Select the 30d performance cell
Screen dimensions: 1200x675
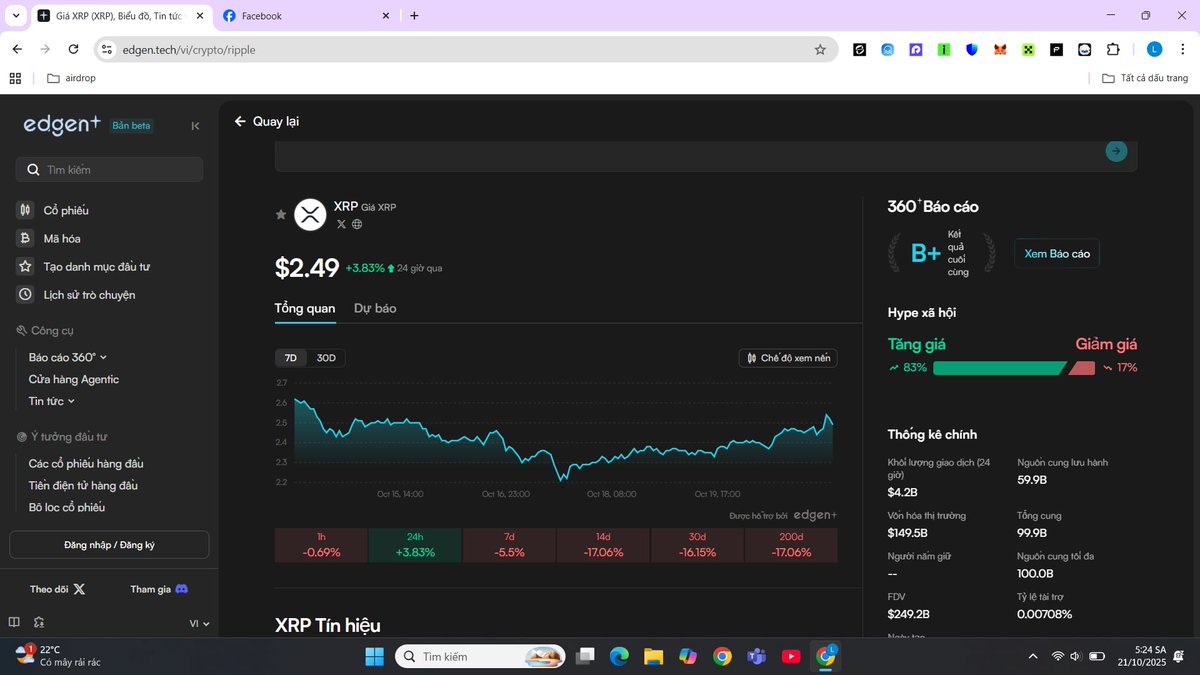pyautogui.click(x=697, y=545)
